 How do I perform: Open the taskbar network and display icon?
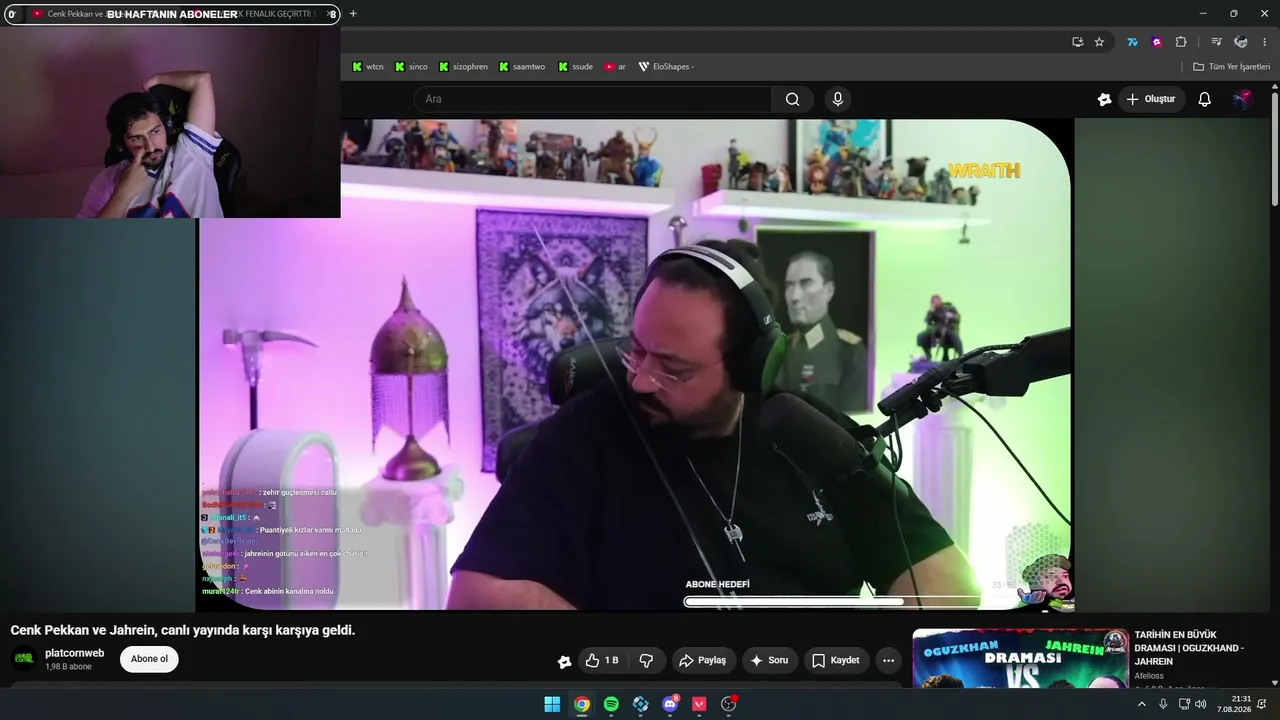(1184, 704)
